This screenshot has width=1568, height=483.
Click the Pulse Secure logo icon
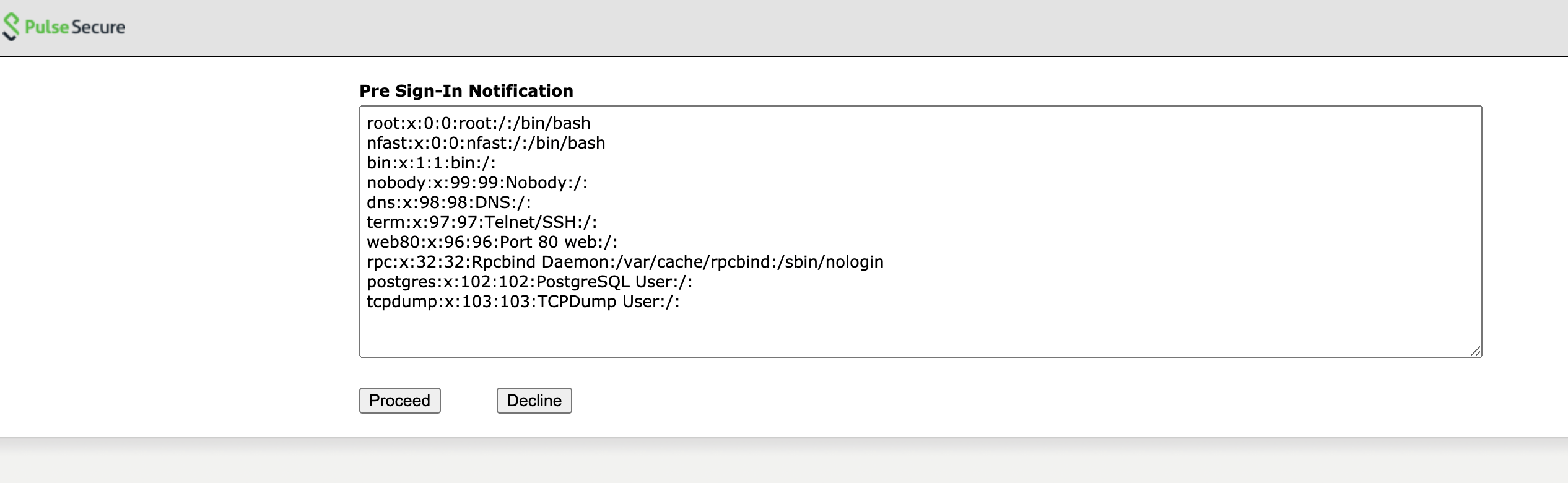click(11, 27)
